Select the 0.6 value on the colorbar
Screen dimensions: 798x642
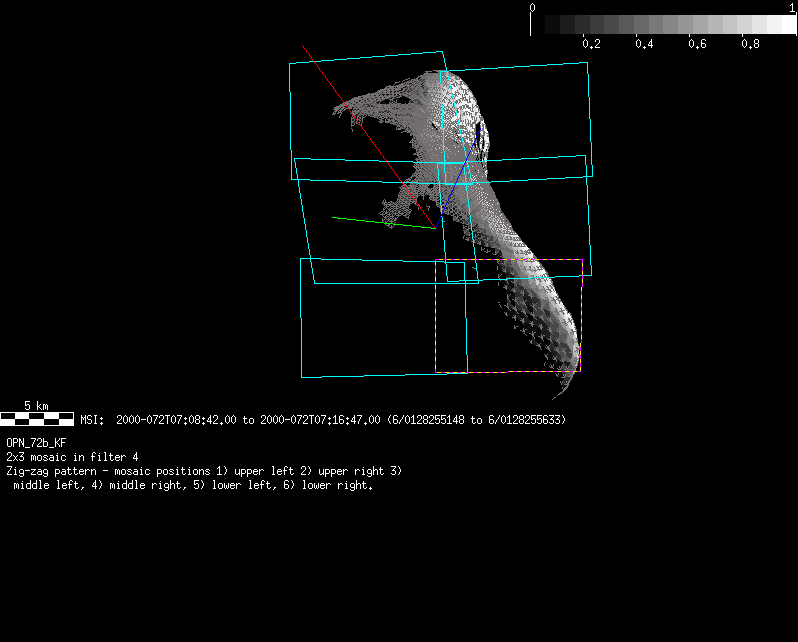696,44
